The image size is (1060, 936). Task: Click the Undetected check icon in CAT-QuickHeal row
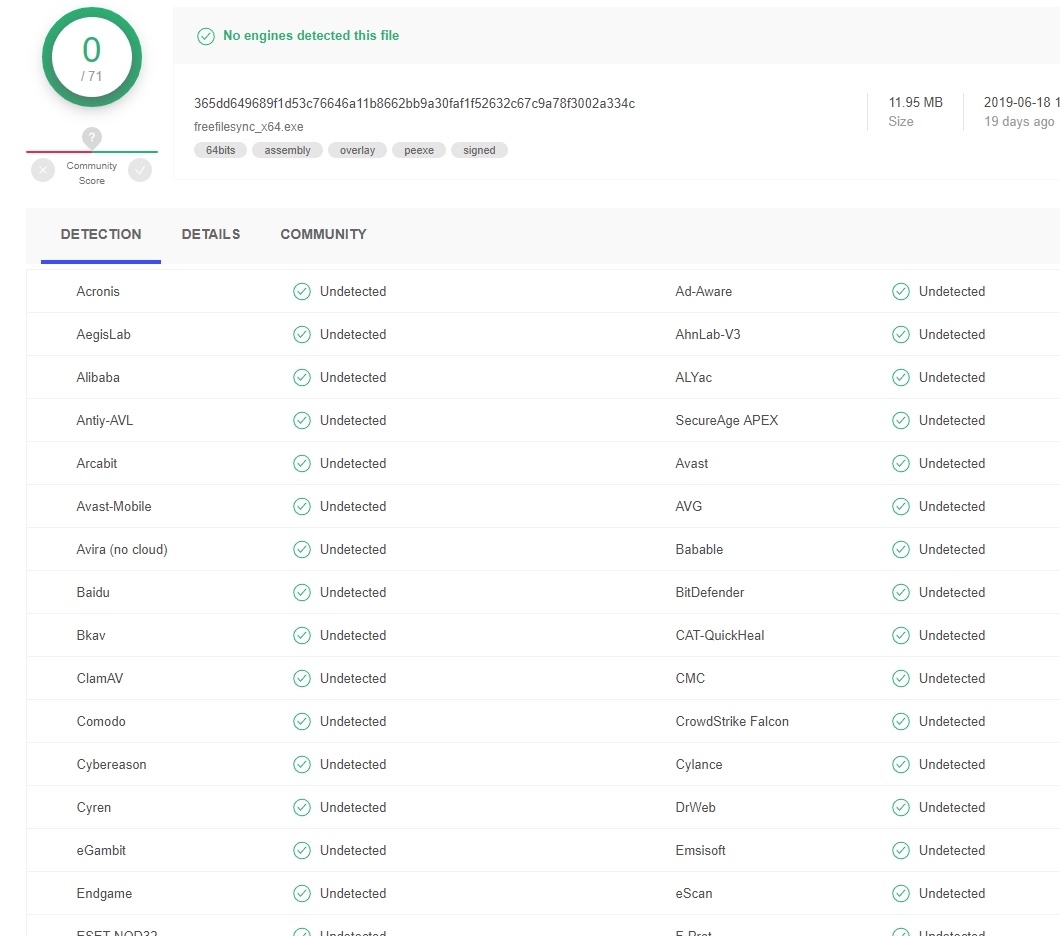tap(900, 635)
